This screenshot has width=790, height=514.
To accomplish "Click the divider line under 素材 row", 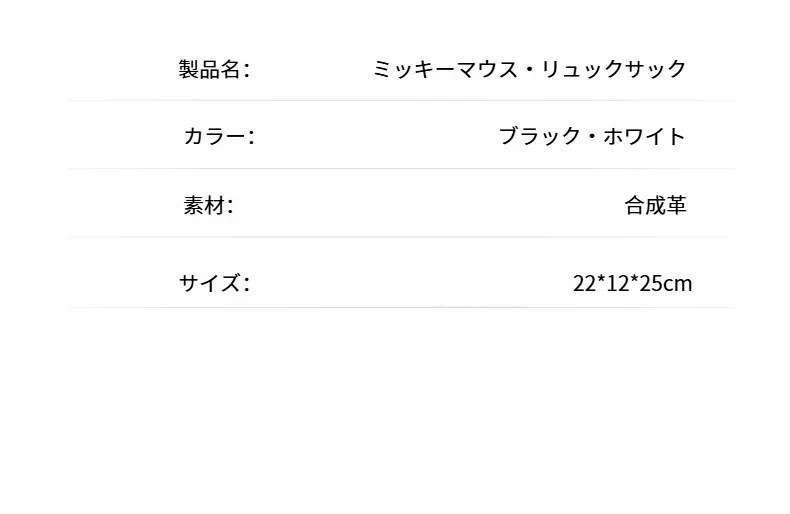I will click(402, 236).
